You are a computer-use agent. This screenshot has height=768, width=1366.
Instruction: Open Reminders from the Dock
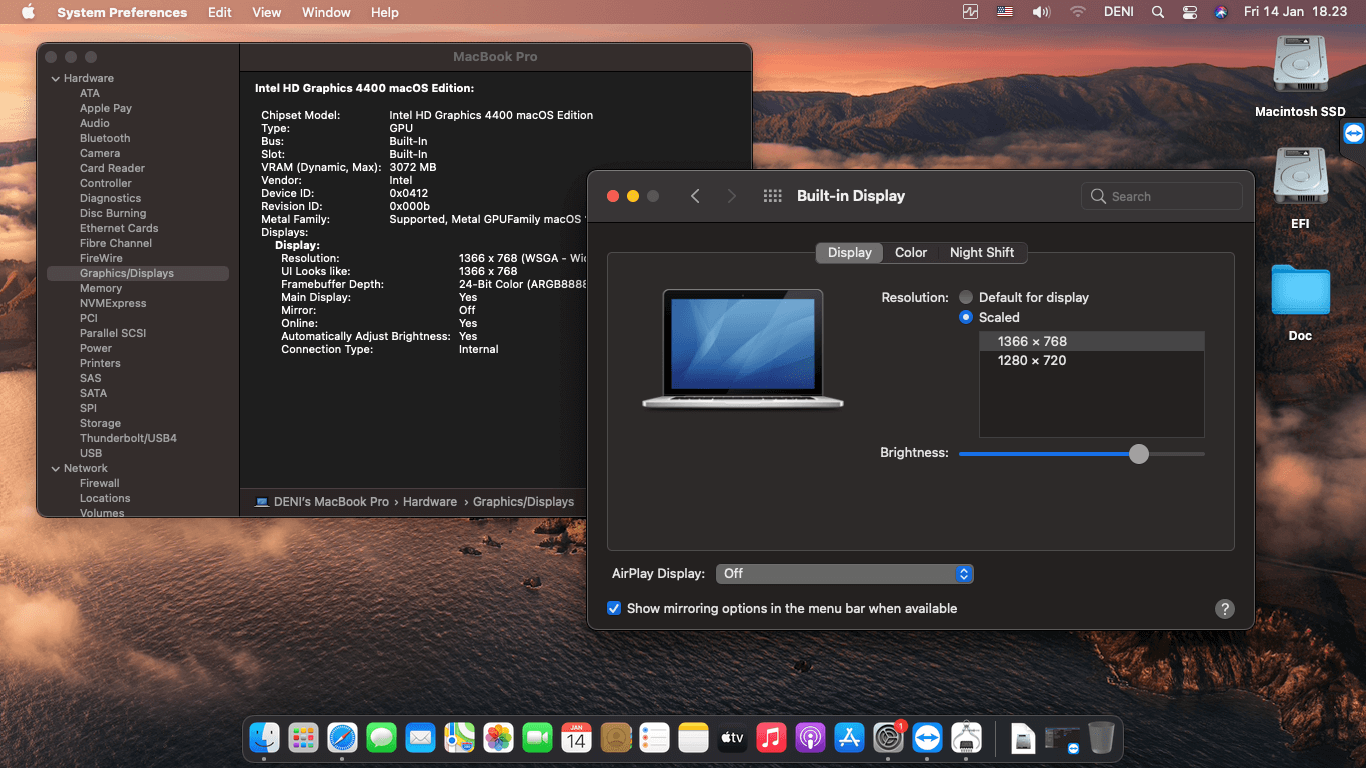(654, 738)
